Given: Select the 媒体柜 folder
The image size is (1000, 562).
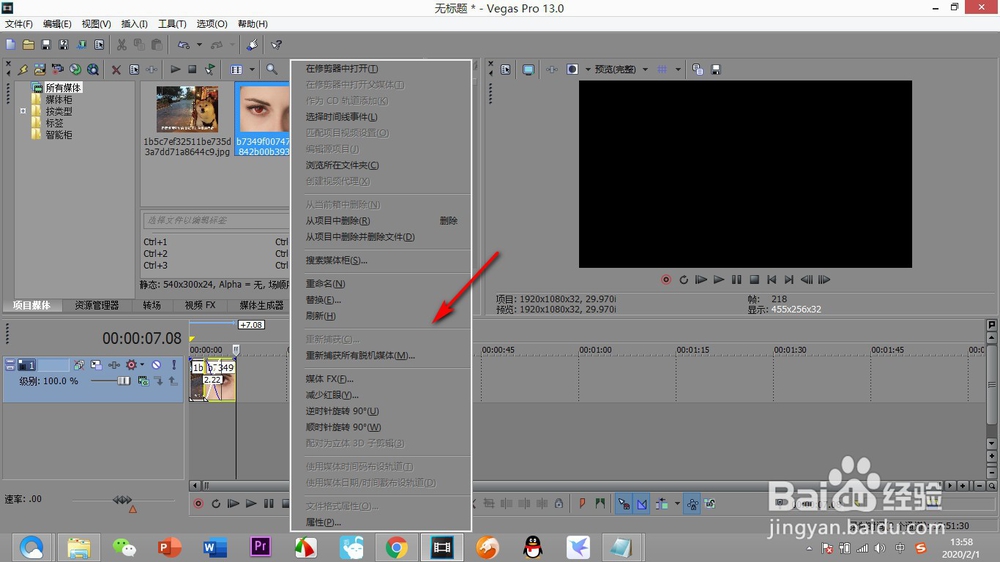Looking at the screenshot, I should click(x=59, y=100).
